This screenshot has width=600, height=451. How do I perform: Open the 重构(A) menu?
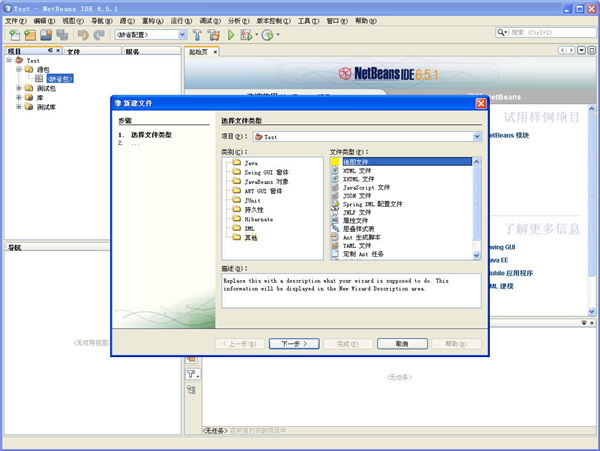(x=153, y=21)
